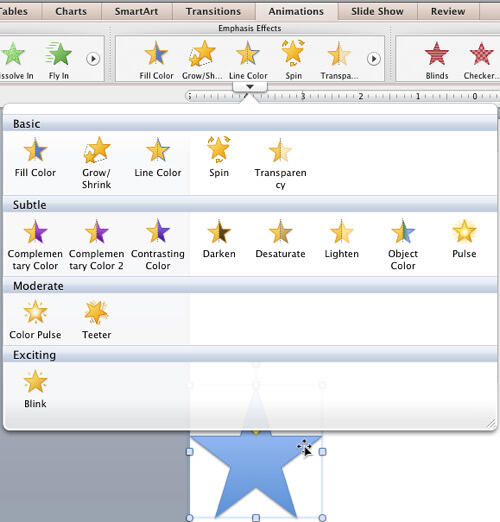
Task: Choose the Blink effect under Exciting
Action: 35,389
